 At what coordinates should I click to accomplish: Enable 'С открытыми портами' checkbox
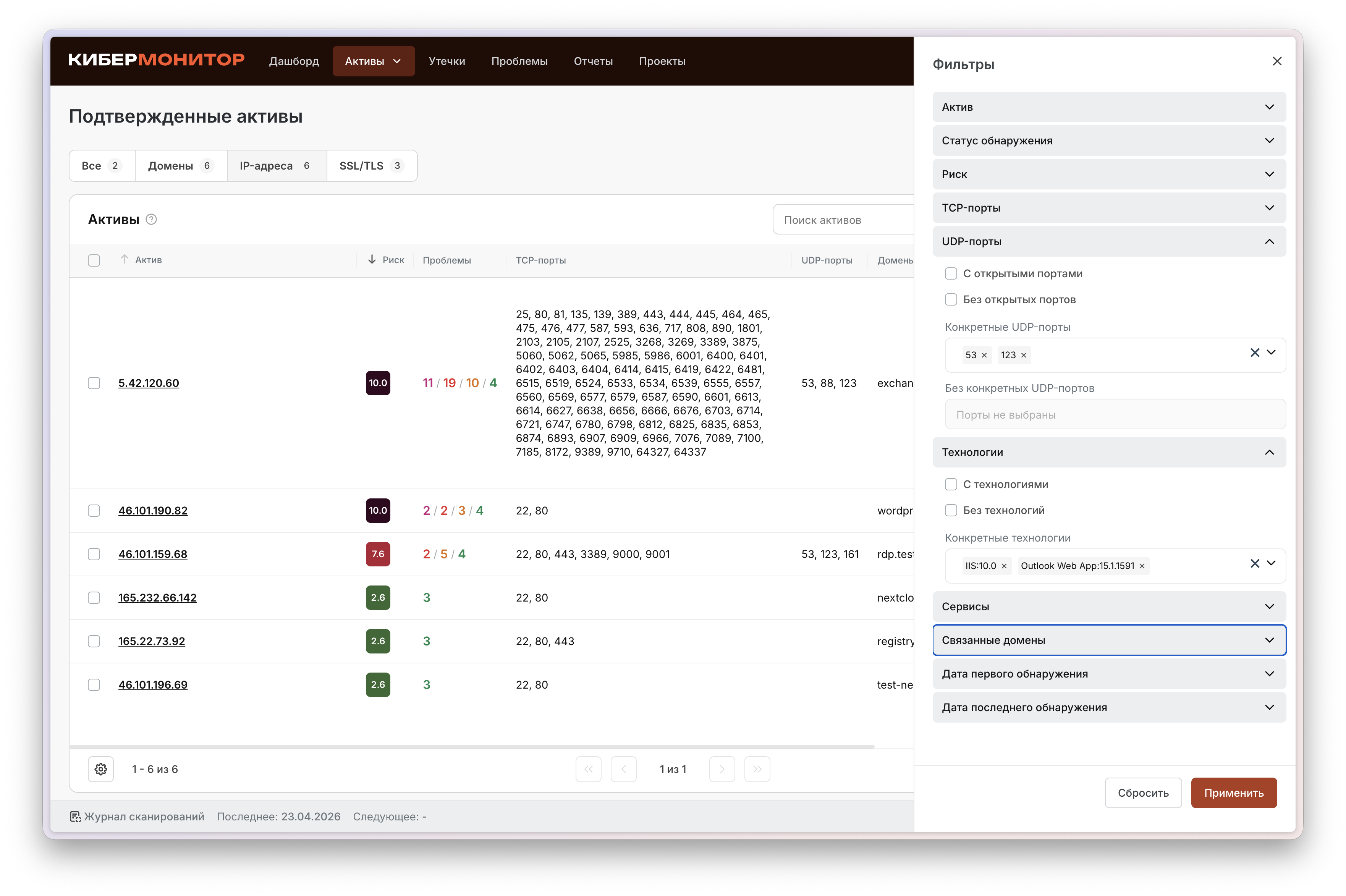pos(951,274)
